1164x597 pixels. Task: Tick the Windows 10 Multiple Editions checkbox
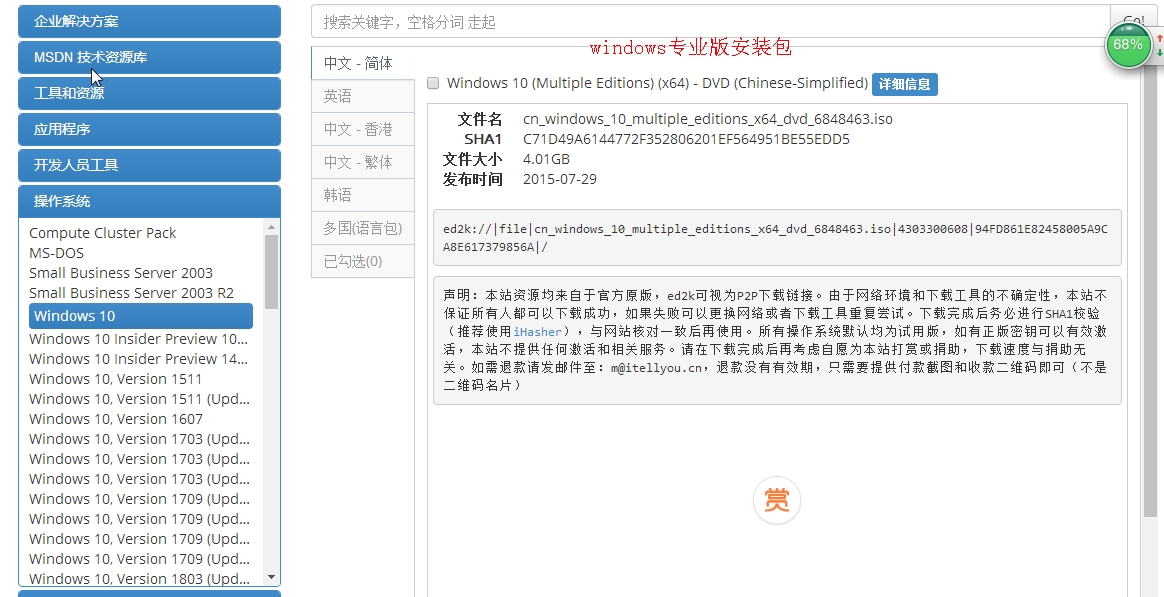[x=433, y=83]
